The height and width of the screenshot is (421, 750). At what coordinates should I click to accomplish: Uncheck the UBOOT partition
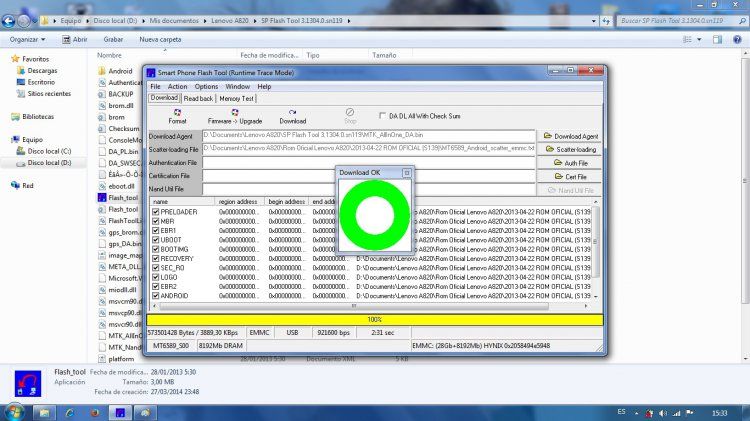pos(155,240)
